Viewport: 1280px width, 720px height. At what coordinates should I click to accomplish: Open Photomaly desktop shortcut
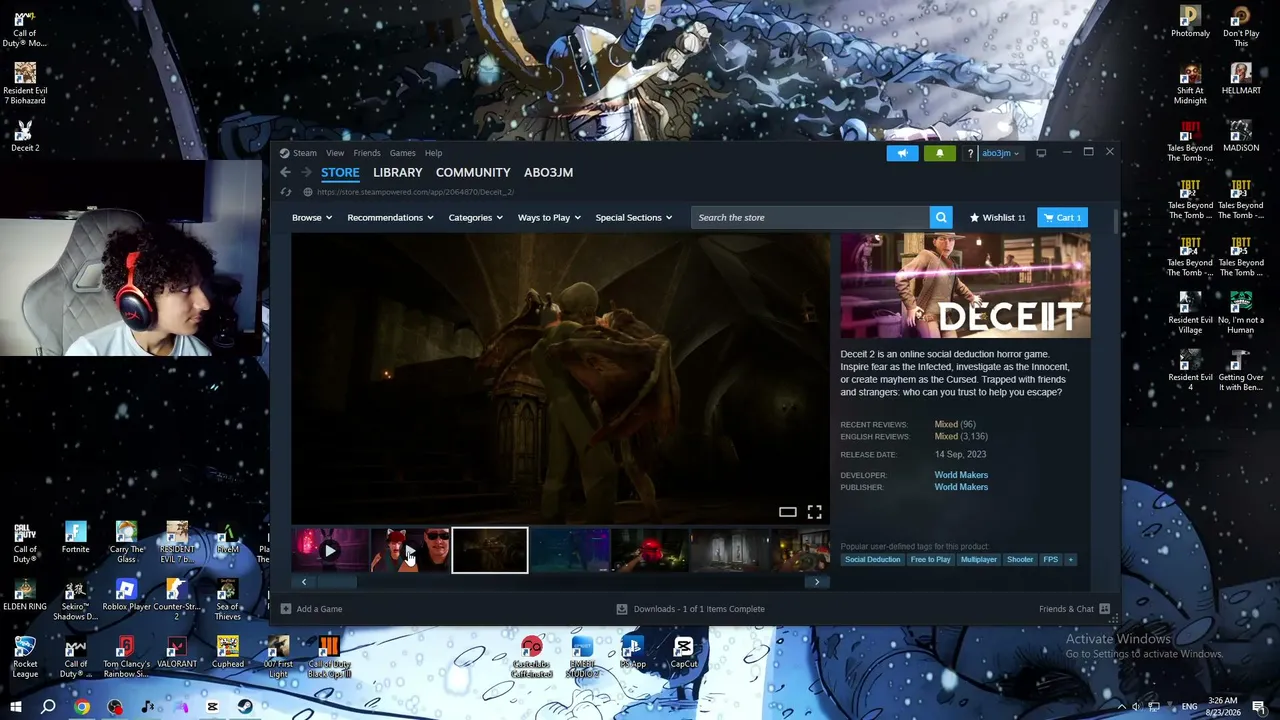(x=1190, y=22)
